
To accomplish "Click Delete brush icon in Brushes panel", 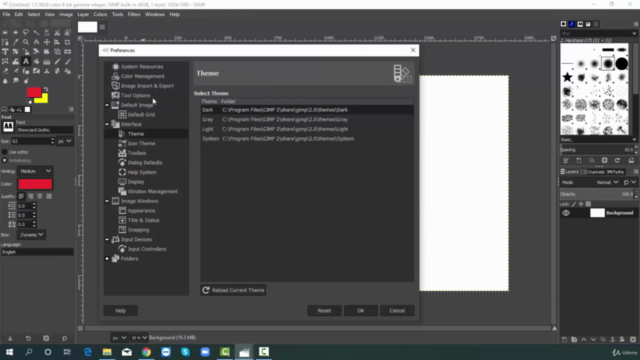I will tap(604, 160).
